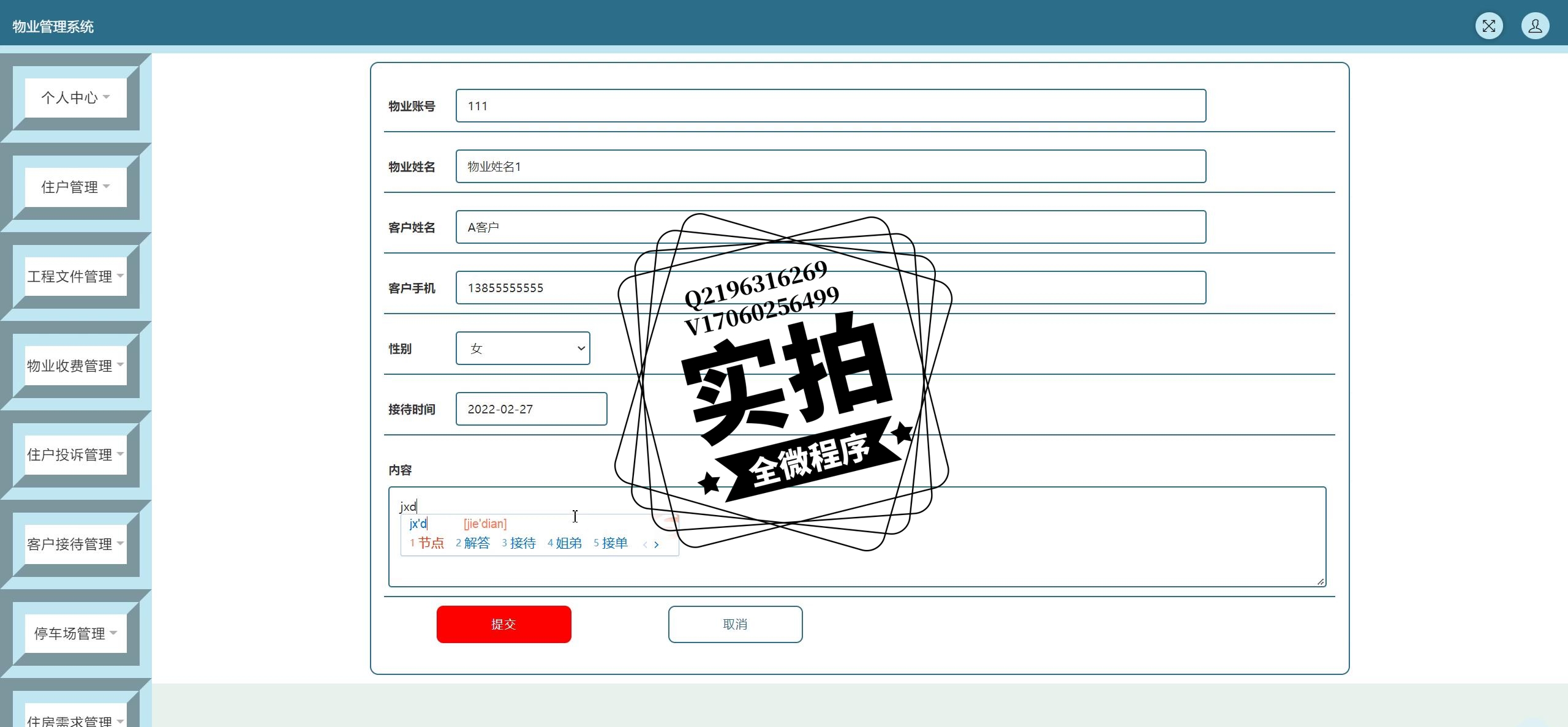Expand 工程文件管理 sidebar menu
This screenshot has height=727, width=1568.
pos(75,276)
